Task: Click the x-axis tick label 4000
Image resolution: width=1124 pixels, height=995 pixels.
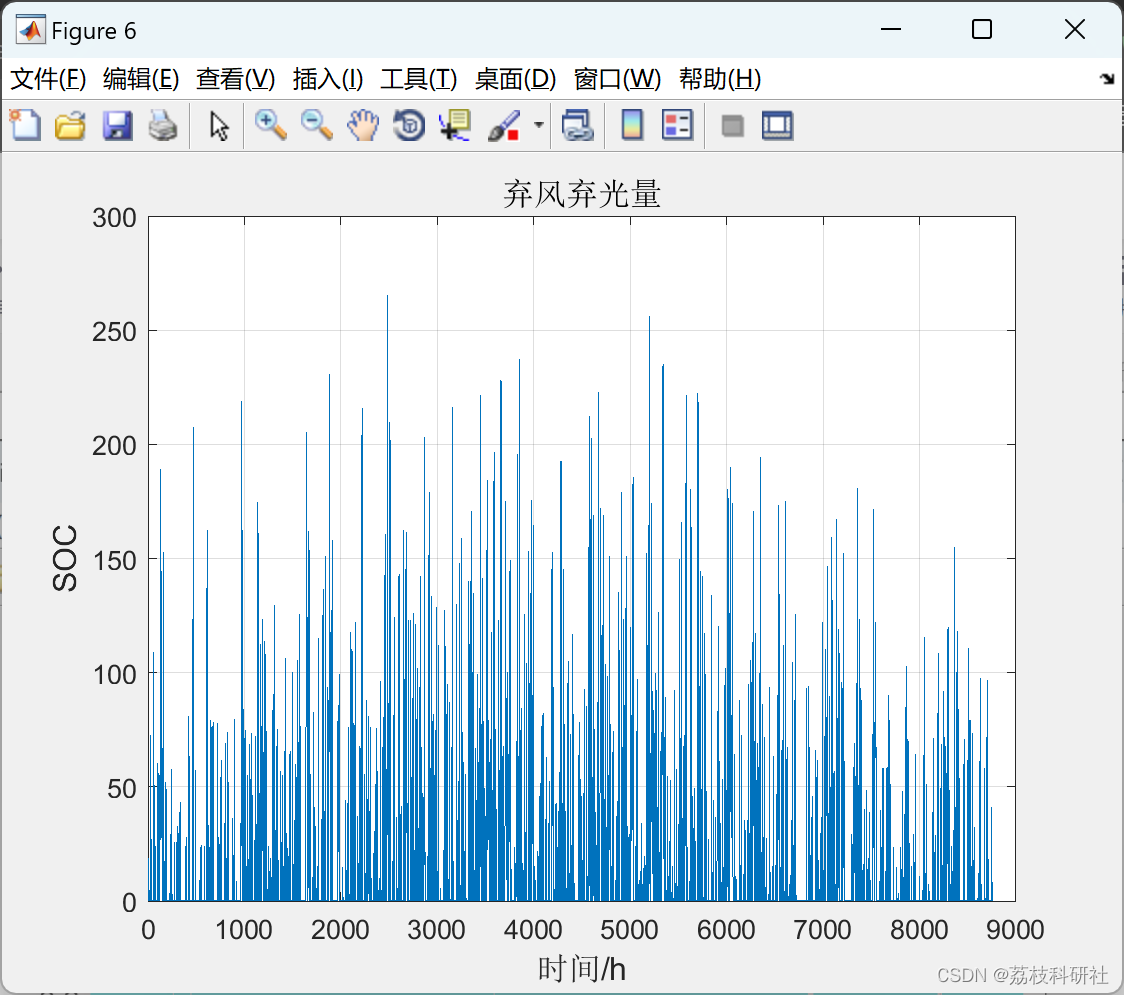Action: click(533, 930)
